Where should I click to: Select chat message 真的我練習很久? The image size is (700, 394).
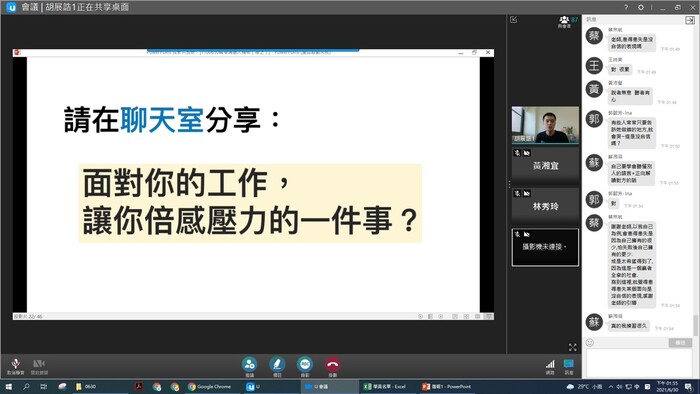pos(629,326)
